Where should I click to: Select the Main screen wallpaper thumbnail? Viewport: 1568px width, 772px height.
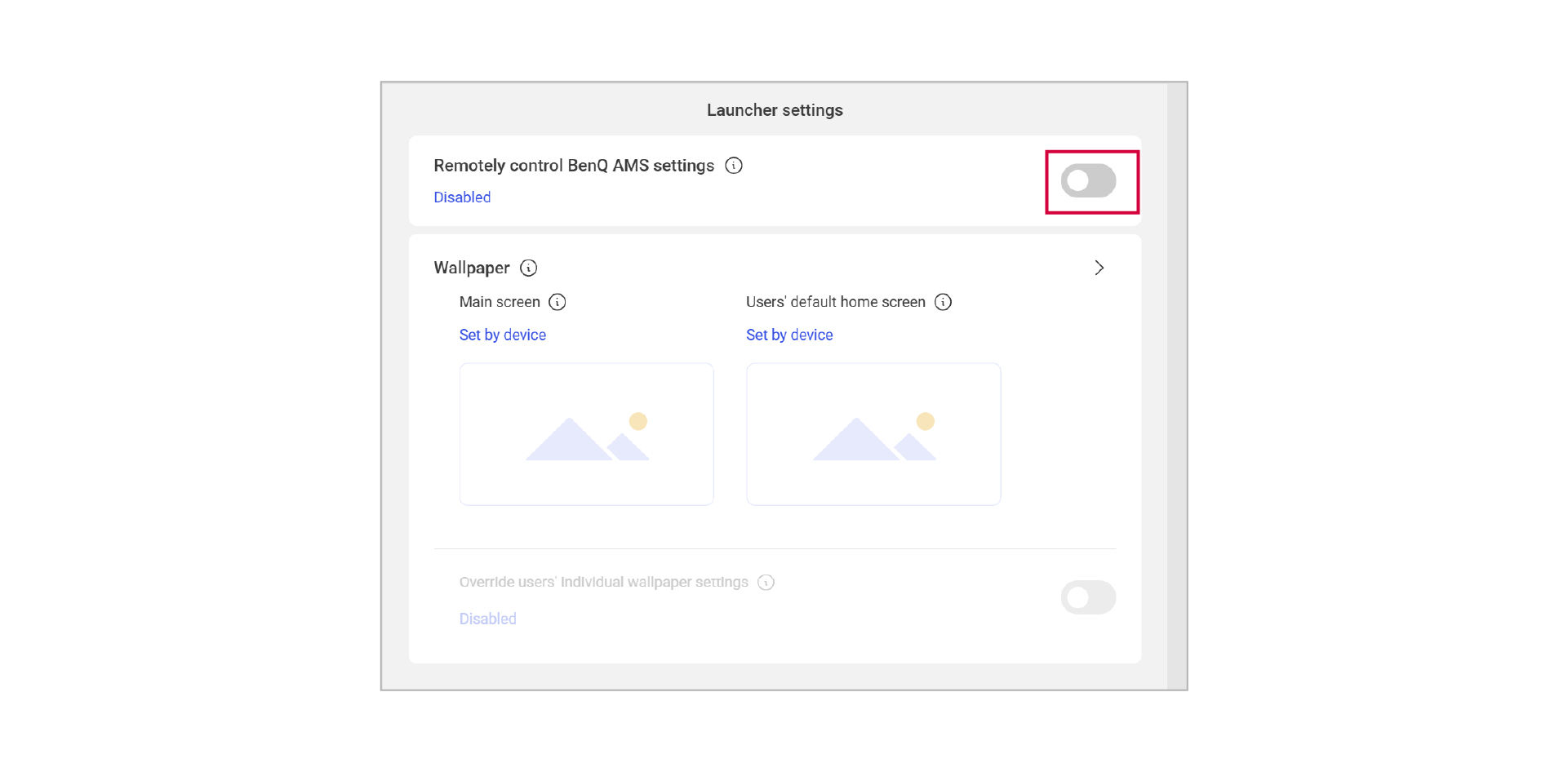coord(587,434)
